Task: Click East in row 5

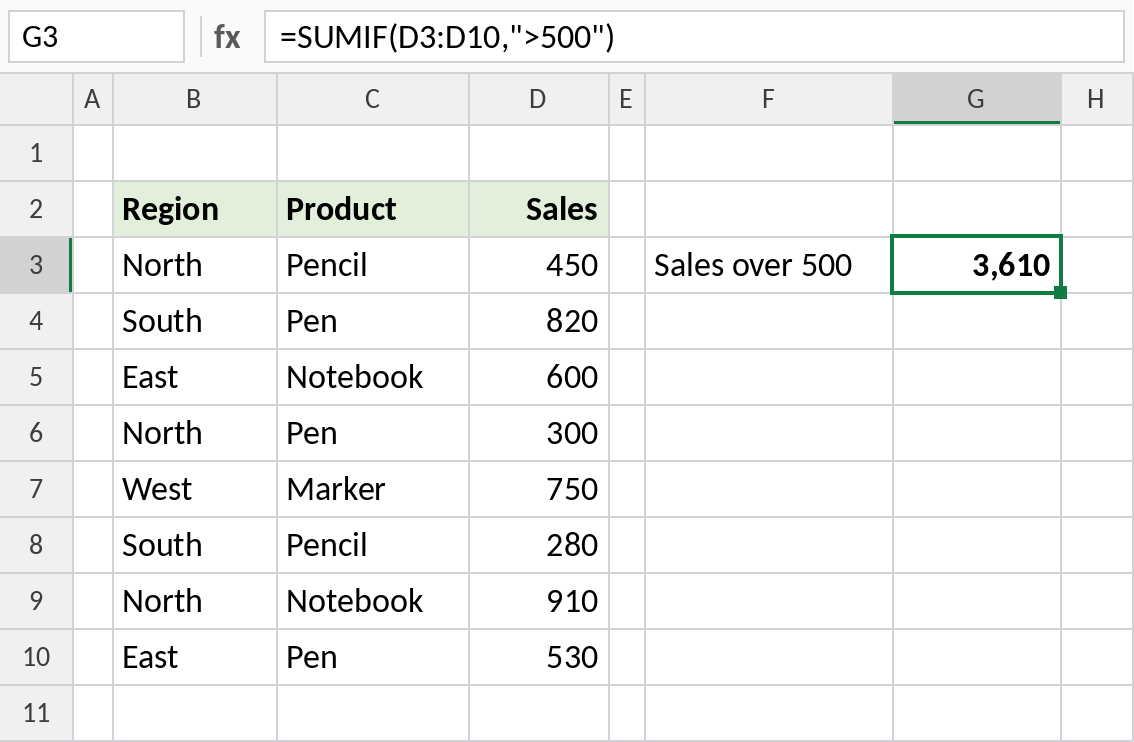Action: 195,378
